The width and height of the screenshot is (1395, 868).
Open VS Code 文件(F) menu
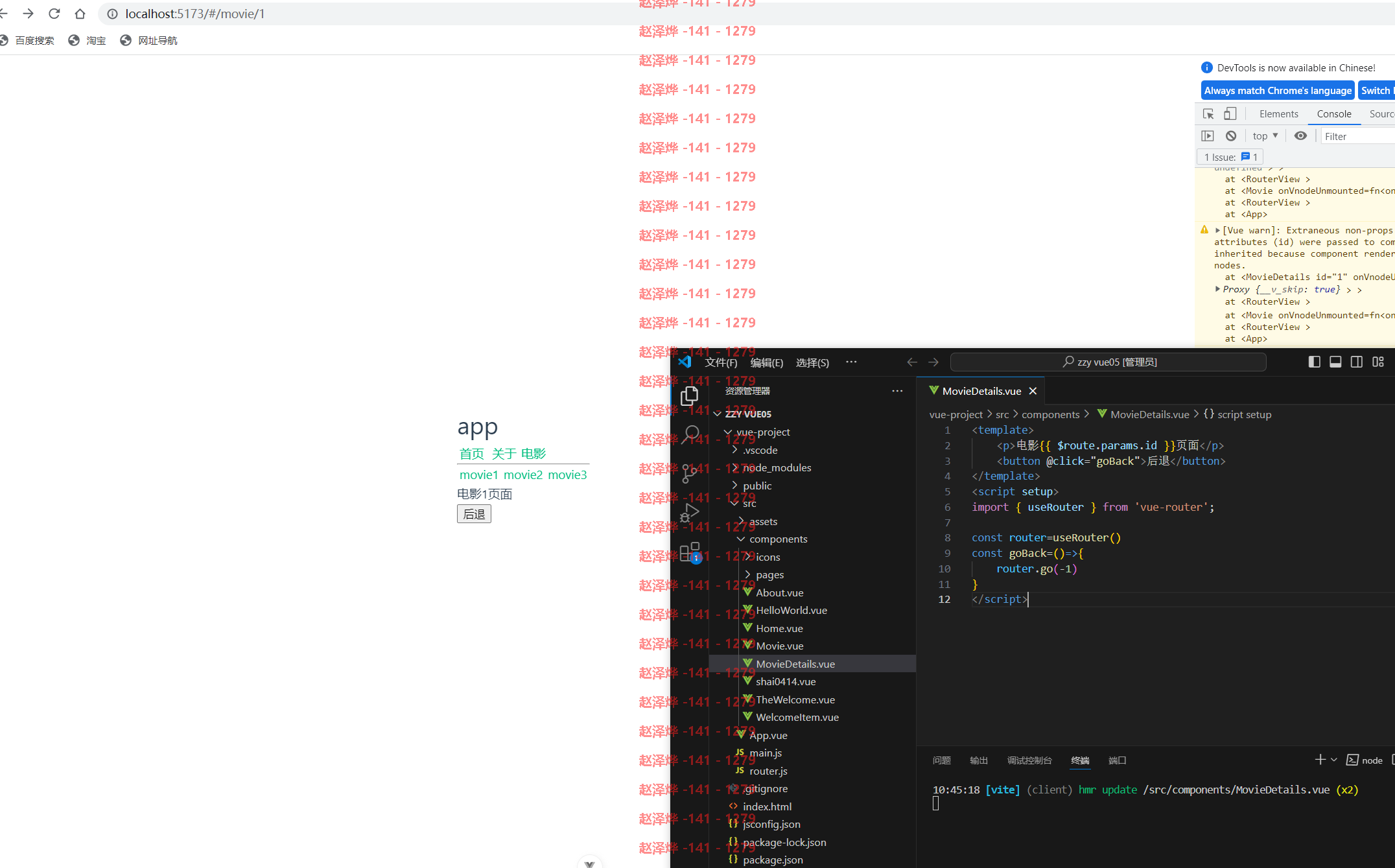(721, 362)
